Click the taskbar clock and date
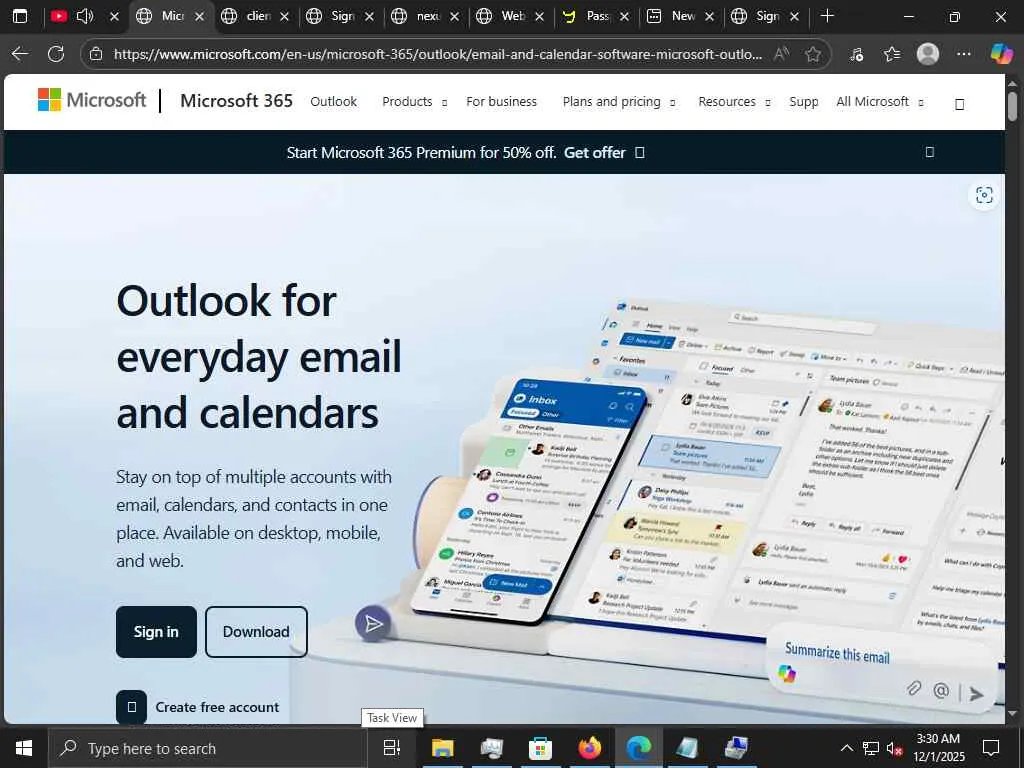The image size is (1024, 768). click(938, 748)
